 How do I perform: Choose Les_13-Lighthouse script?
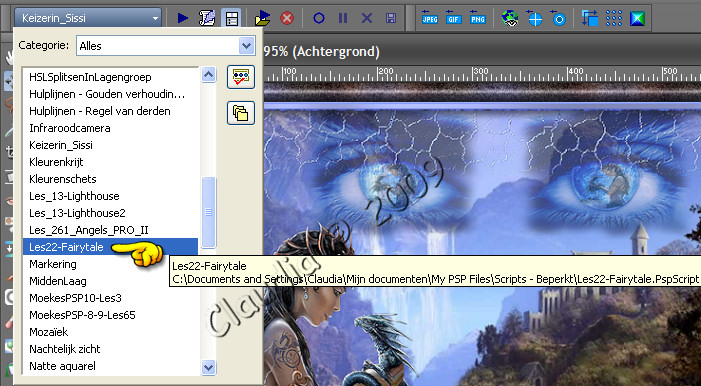click(110, 196)
